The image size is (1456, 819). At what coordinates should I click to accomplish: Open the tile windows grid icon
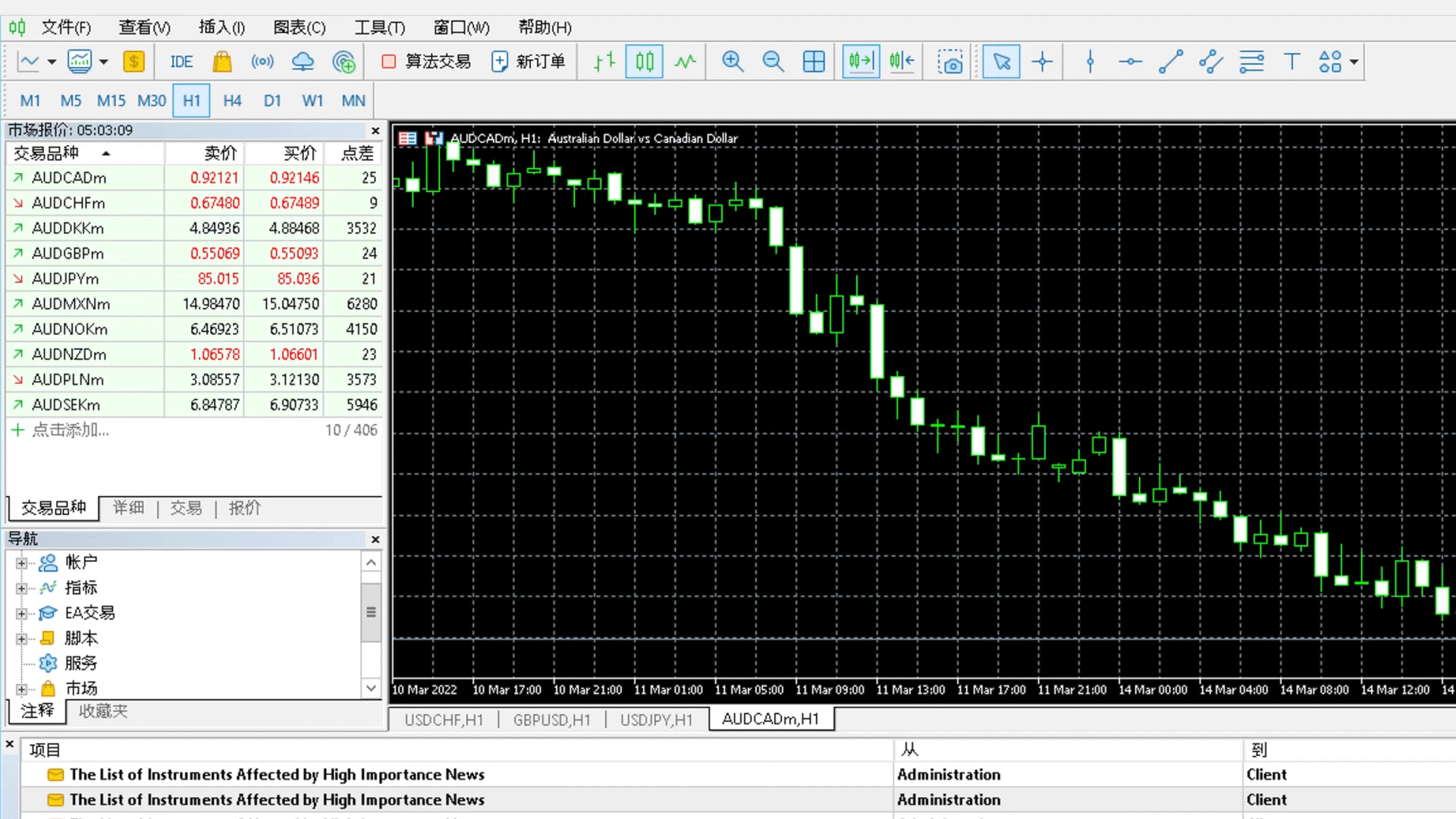pos(814,61)
